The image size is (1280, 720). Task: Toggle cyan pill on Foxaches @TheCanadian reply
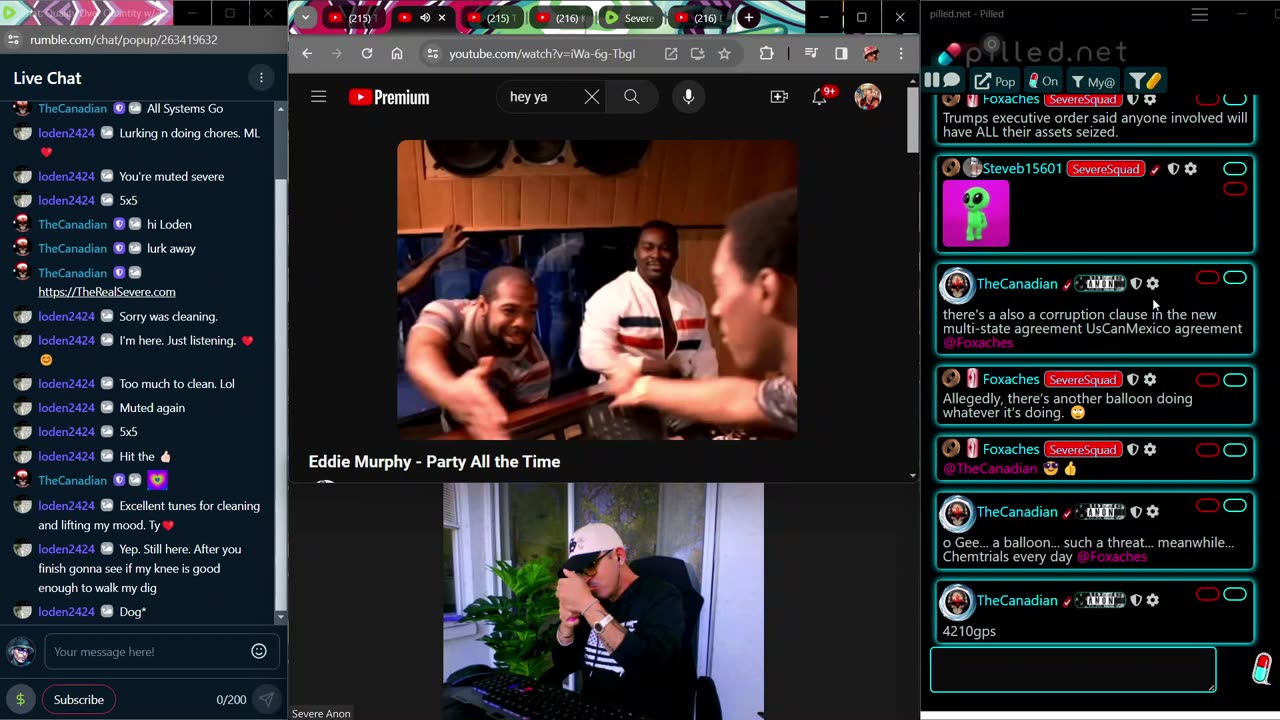click(x=1235, y=450)
